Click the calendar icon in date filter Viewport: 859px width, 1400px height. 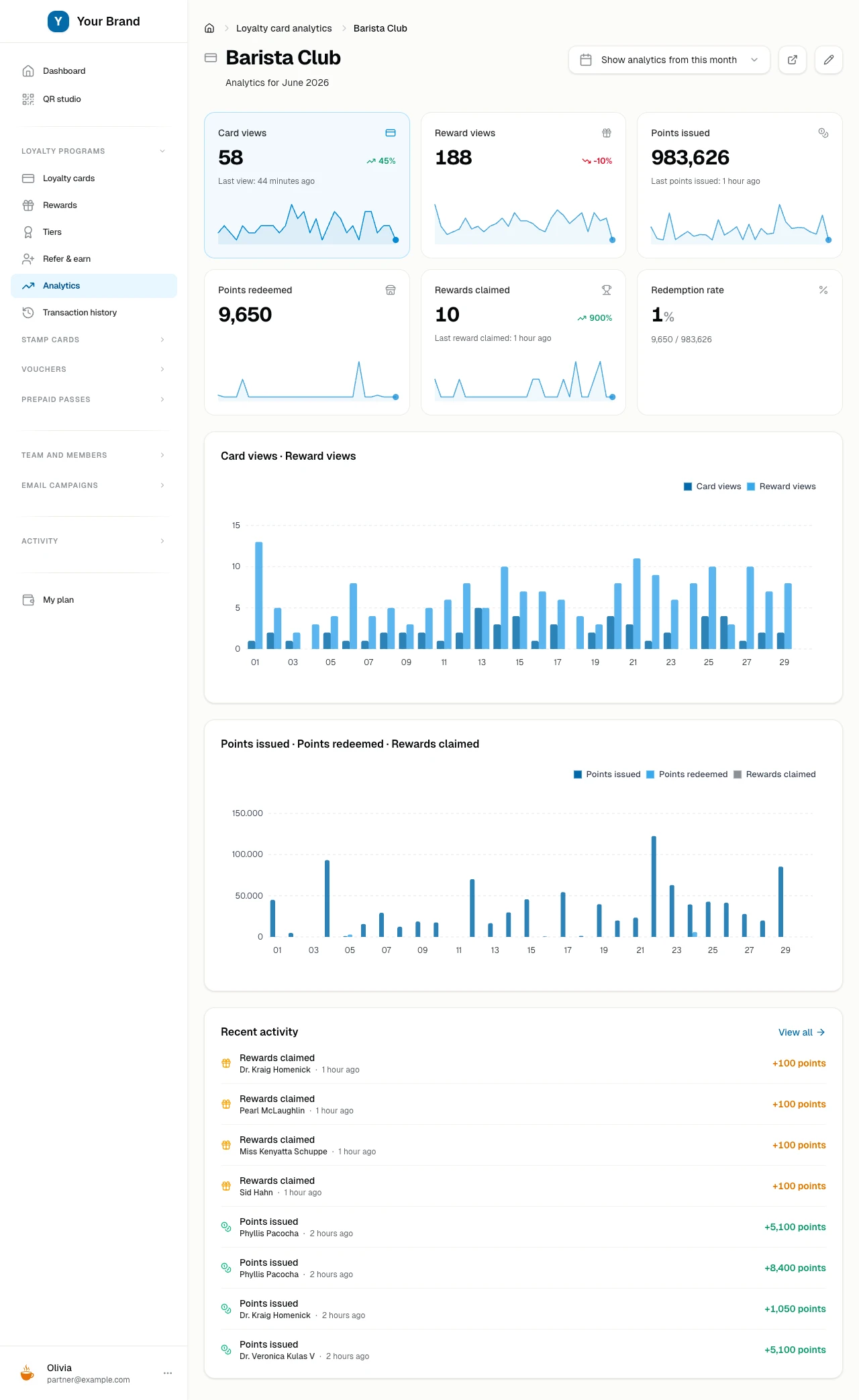click(586, 60)
